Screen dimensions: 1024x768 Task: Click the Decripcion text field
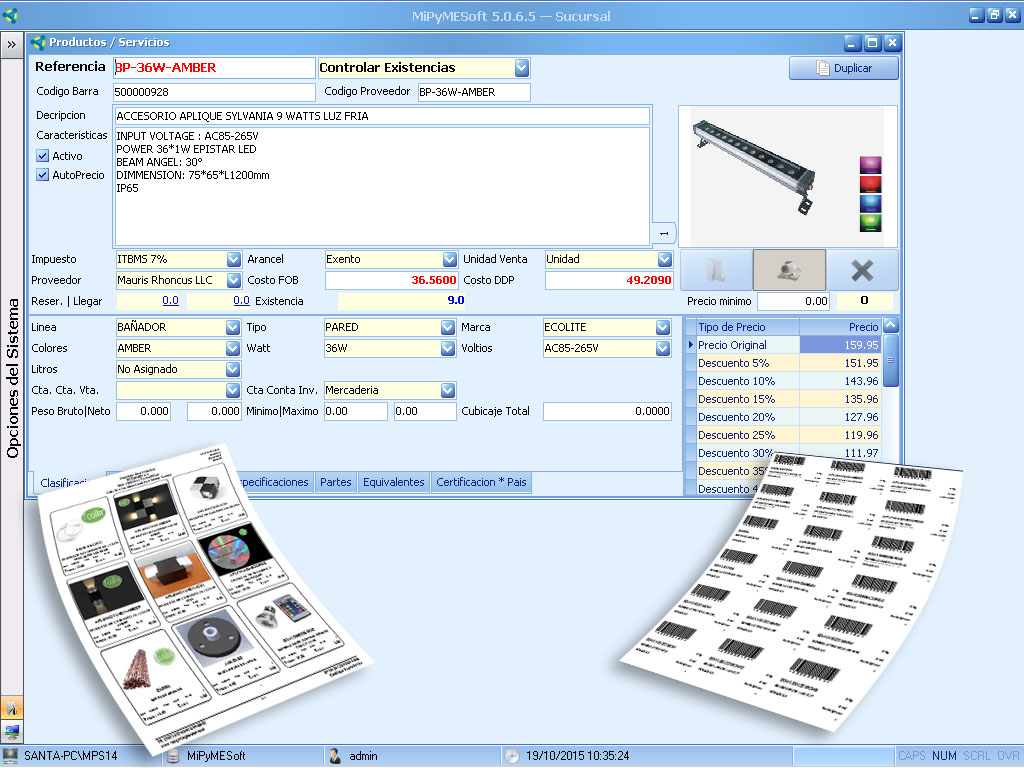382,116
